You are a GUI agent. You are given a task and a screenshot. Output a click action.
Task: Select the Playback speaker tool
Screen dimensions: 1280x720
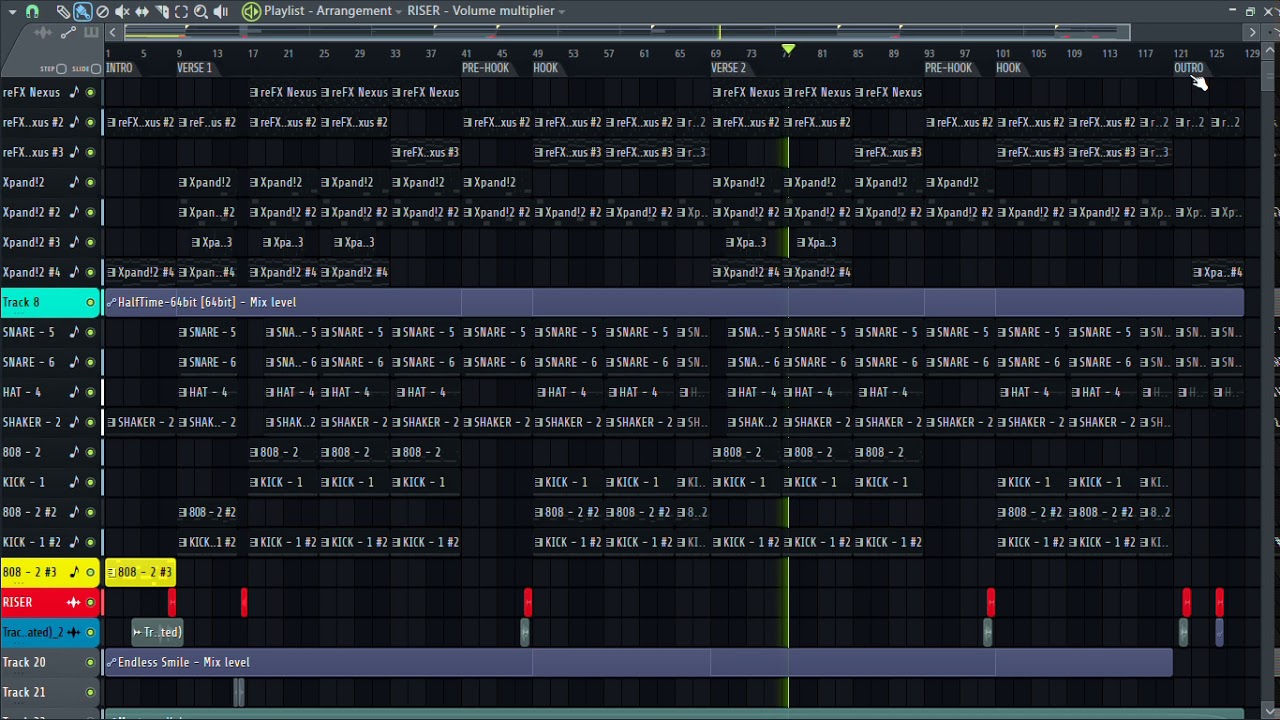pyautogui.click(x=221, y=11)
